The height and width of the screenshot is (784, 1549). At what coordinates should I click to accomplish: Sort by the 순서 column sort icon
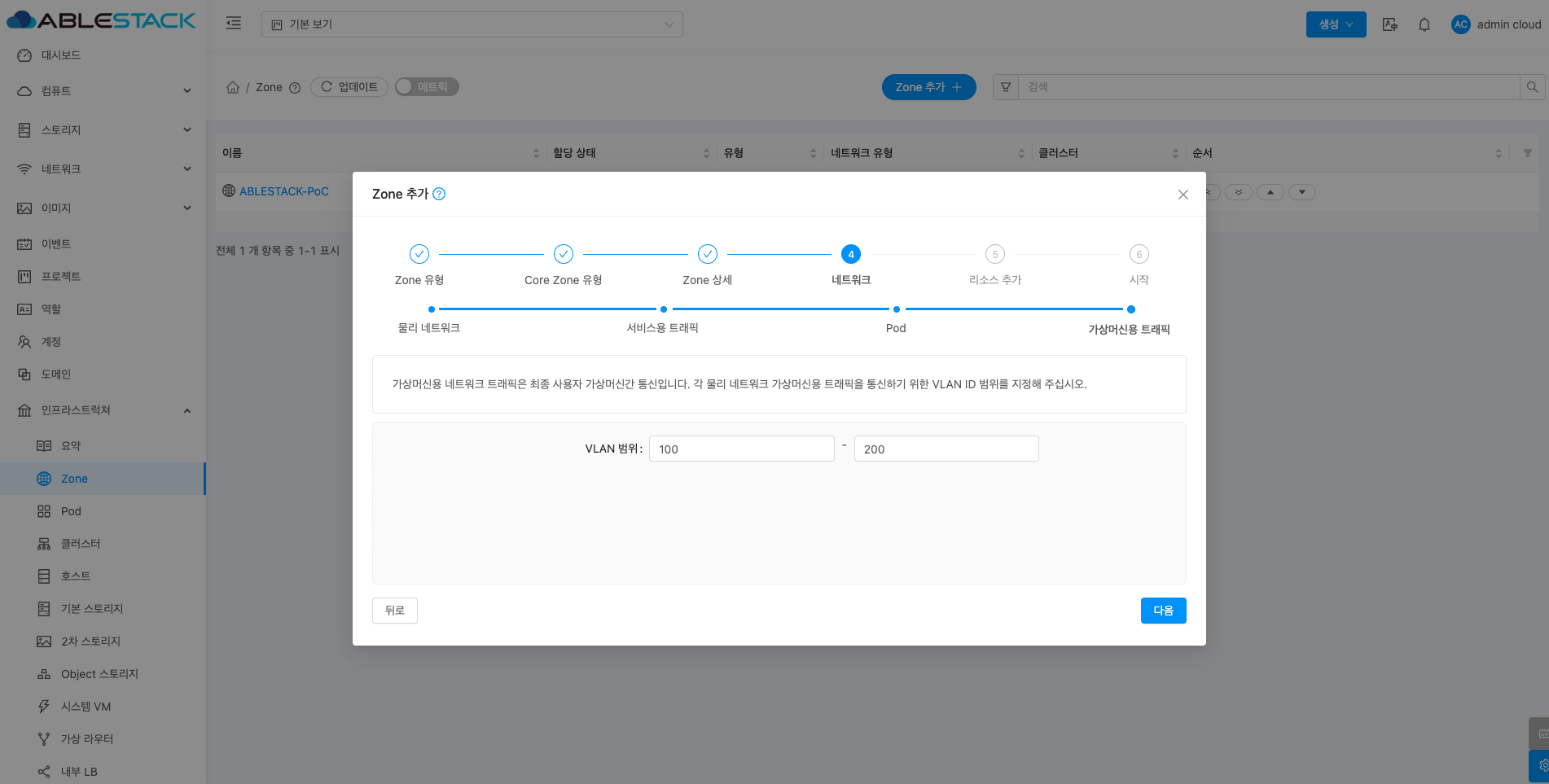1499,153
